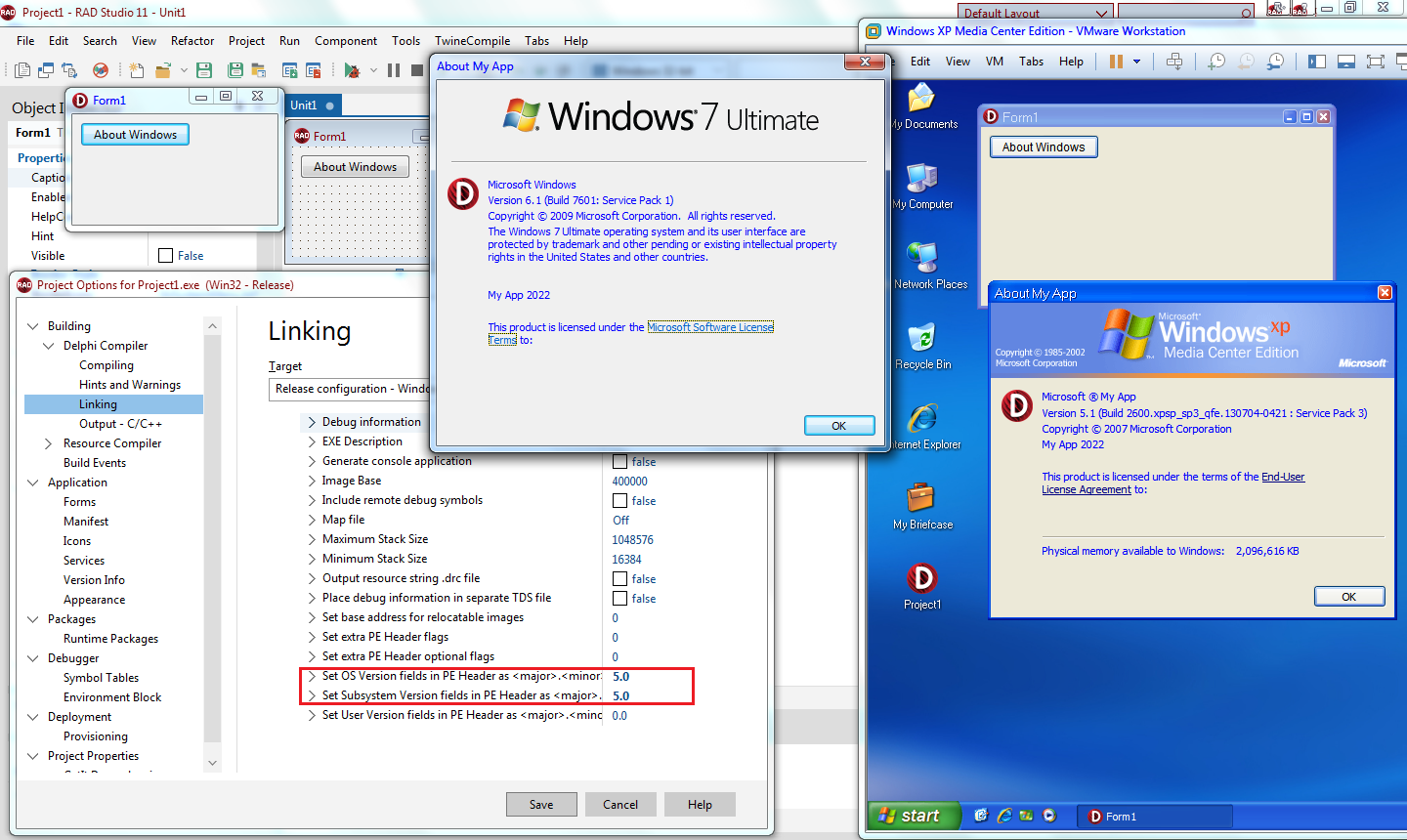Image resolution: width=1407 pixels, height=840 pixels.
Task: Expand the EXE Description option
Action: point(312,441)
